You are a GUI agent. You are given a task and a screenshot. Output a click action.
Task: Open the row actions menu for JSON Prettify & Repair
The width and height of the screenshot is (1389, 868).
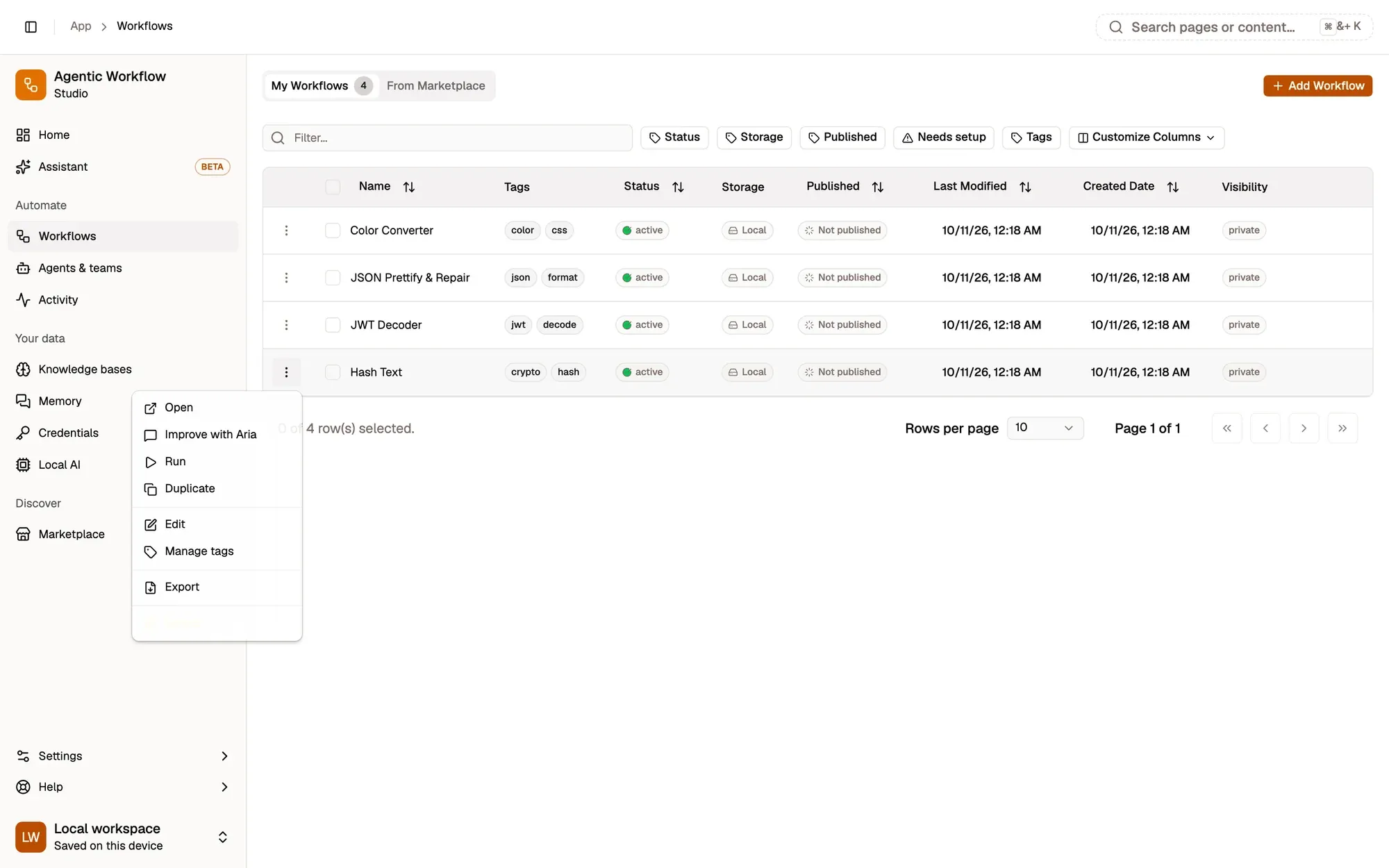click(x=286, y=278)
